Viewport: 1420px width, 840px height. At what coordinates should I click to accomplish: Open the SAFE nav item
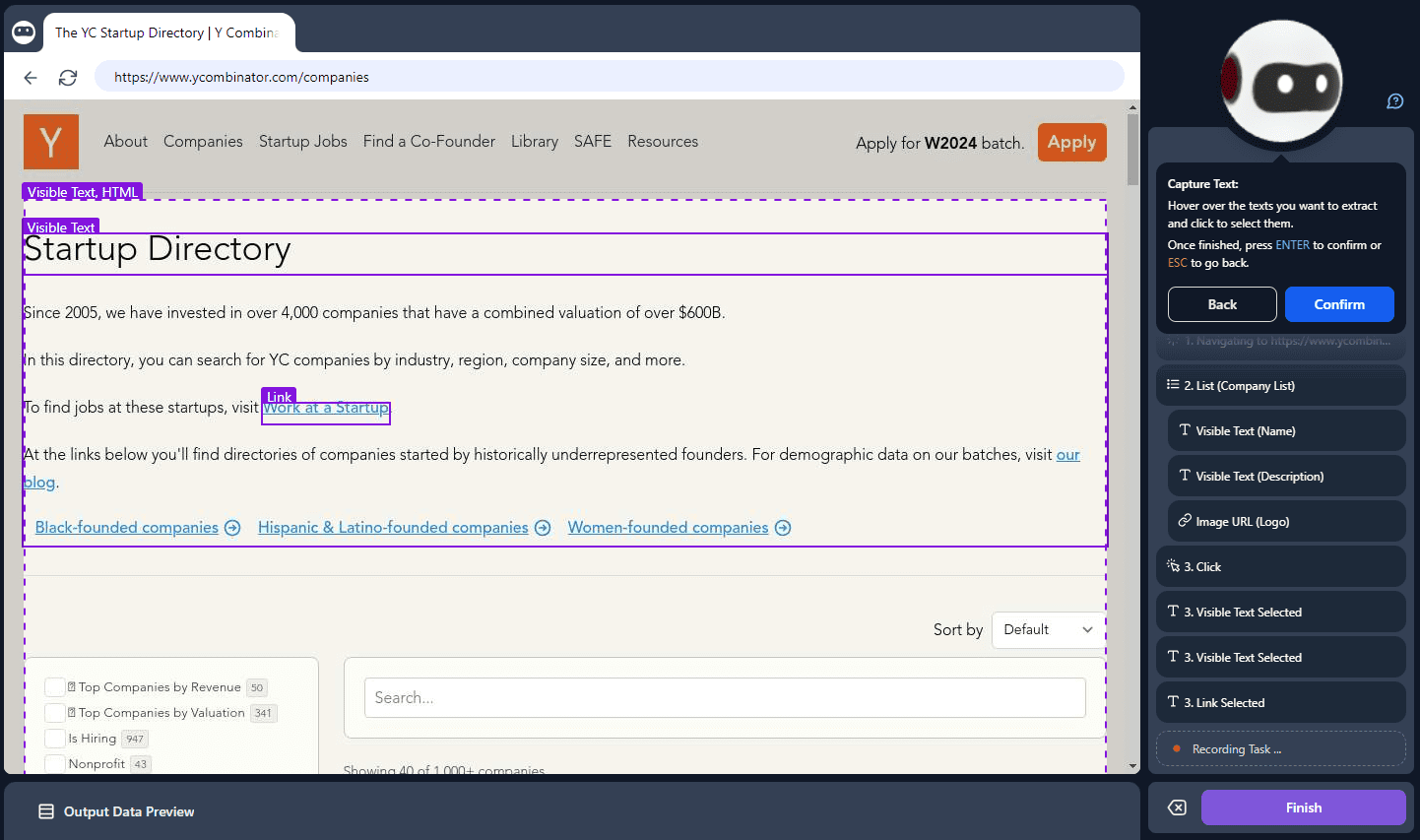[x=593, y=142]
